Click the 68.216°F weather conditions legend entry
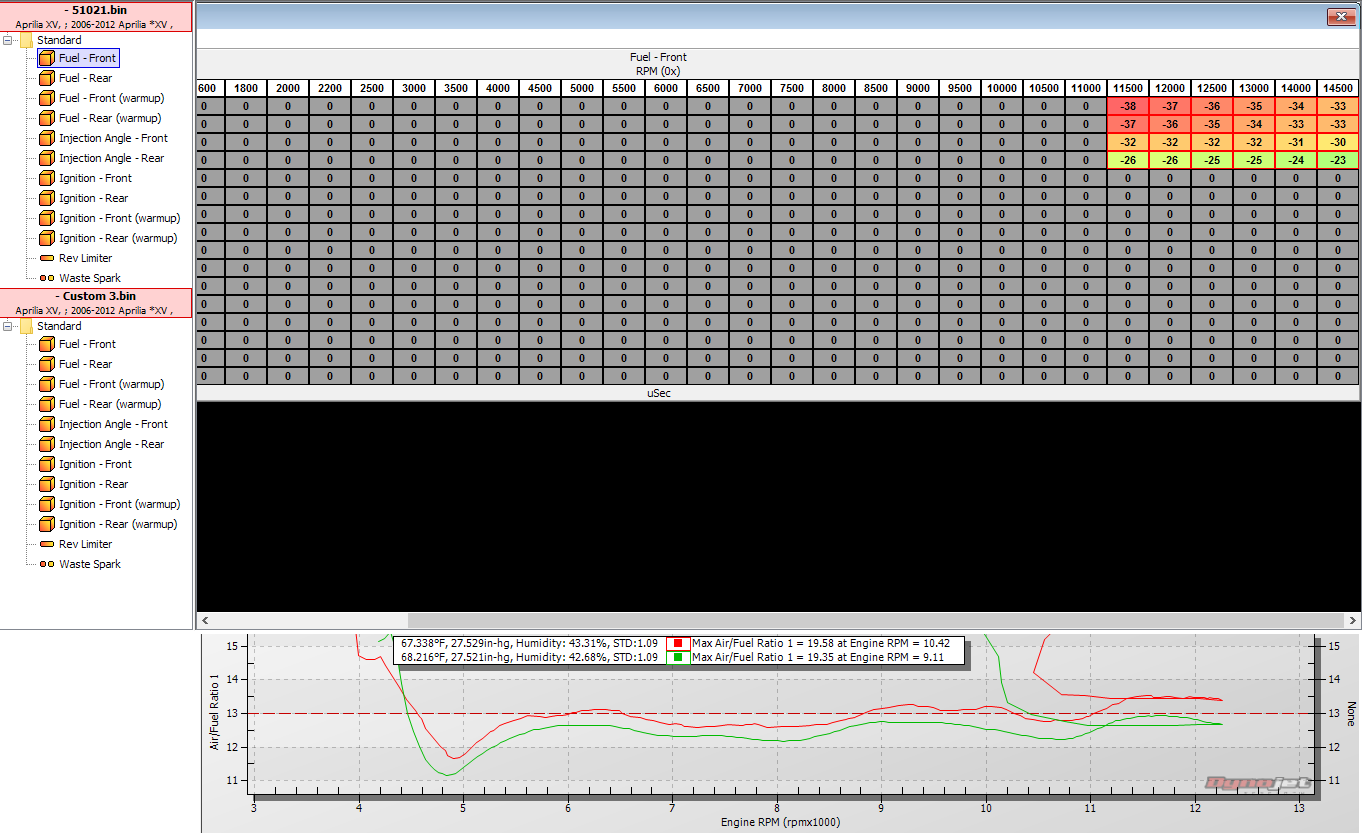Image resolution: width=1362 pixels, height=836 pixels. pyautogui.click(x=530, y=658)
